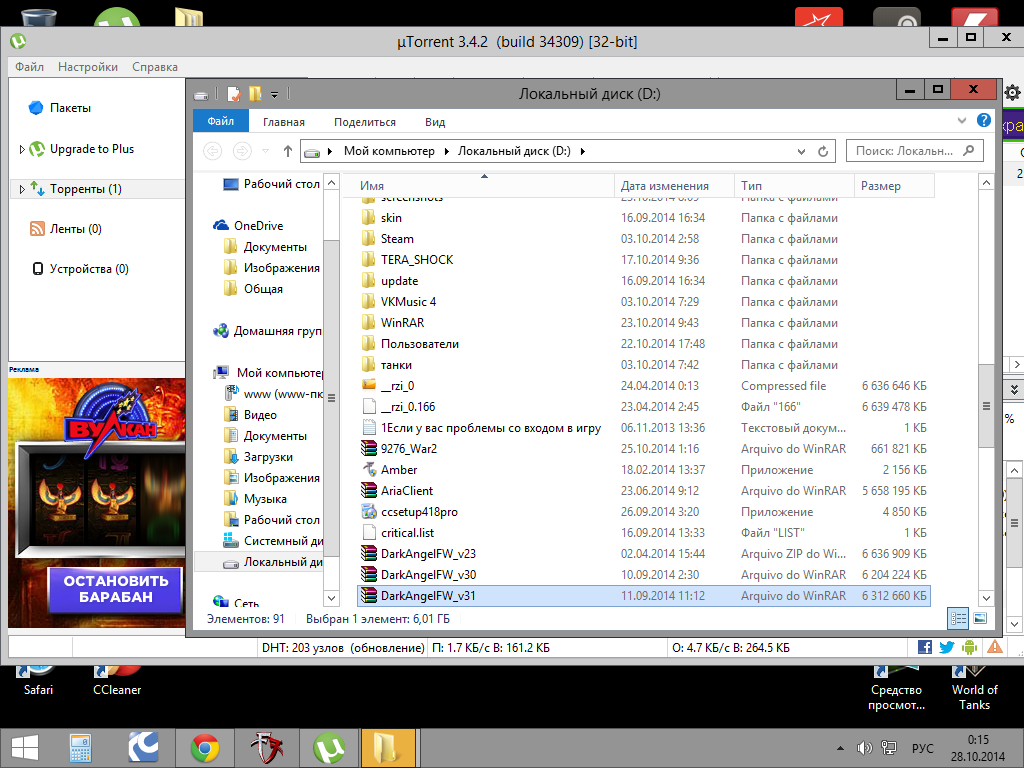
Task: Switch to the Вид ribbon tab
Action: 435,122
